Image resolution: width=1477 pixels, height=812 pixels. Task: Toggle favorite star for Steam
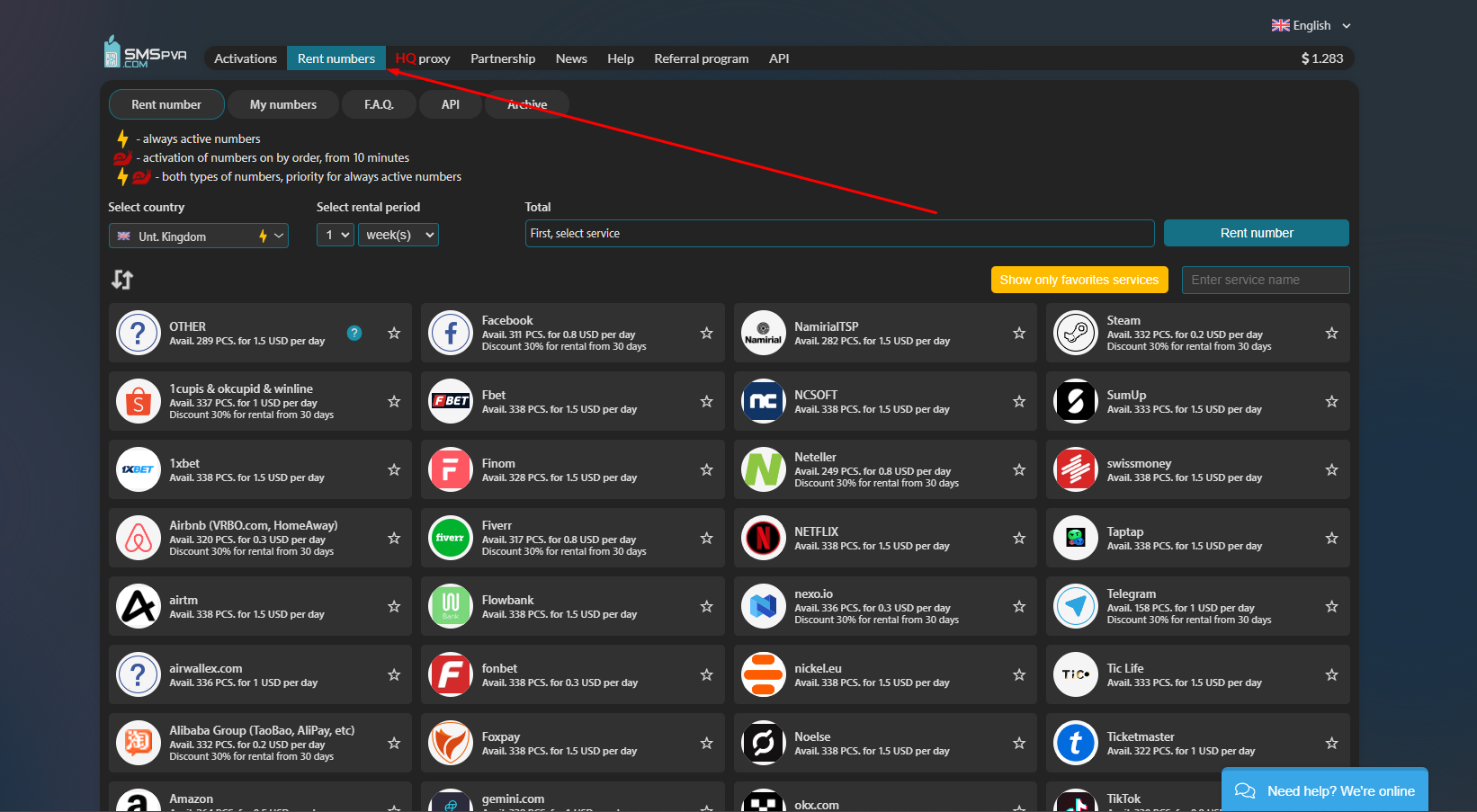coord(1332,333)
